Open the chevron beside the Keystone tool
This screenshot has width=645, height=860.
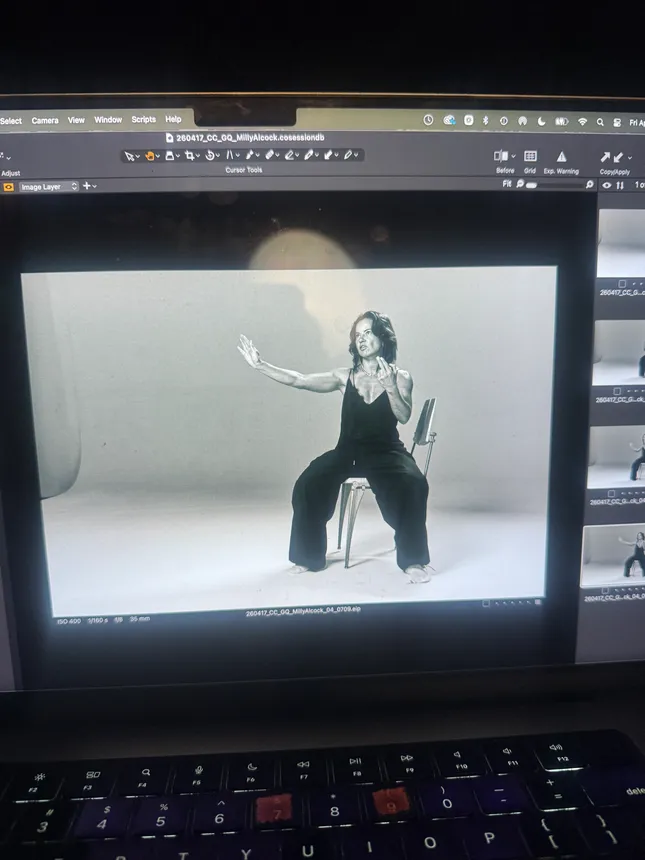tap(237, 156)
